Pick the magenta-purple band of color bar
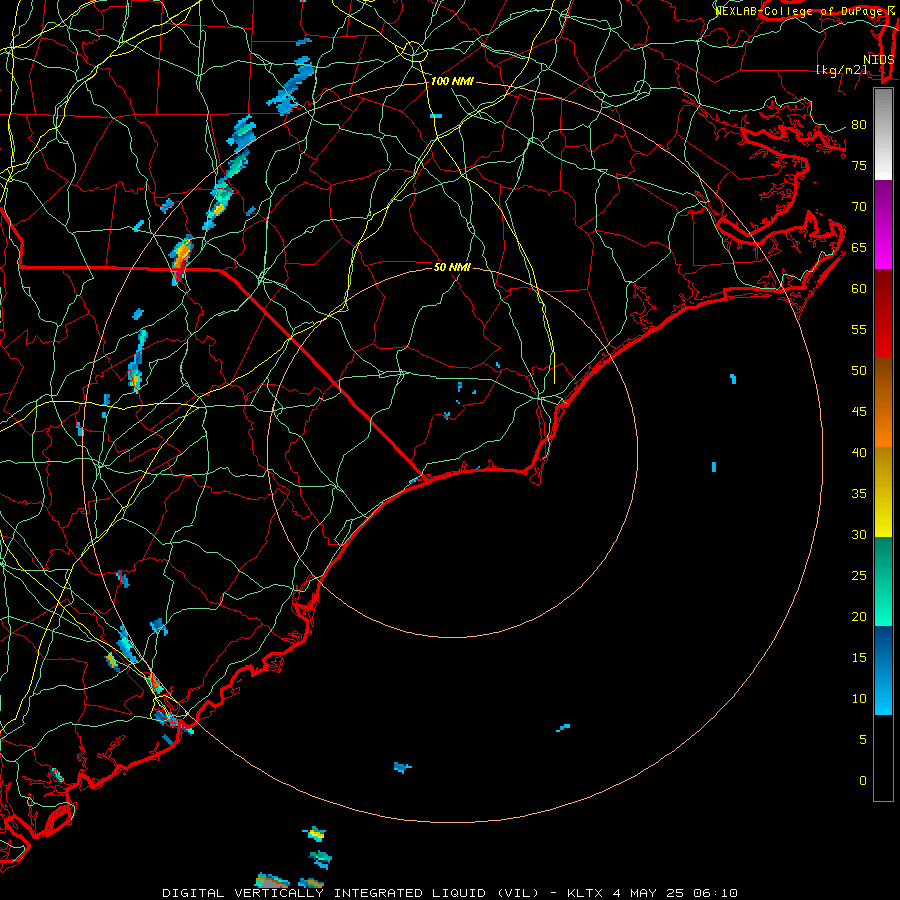The width and height of the screenshot is (900, 900). pos(883,224)
